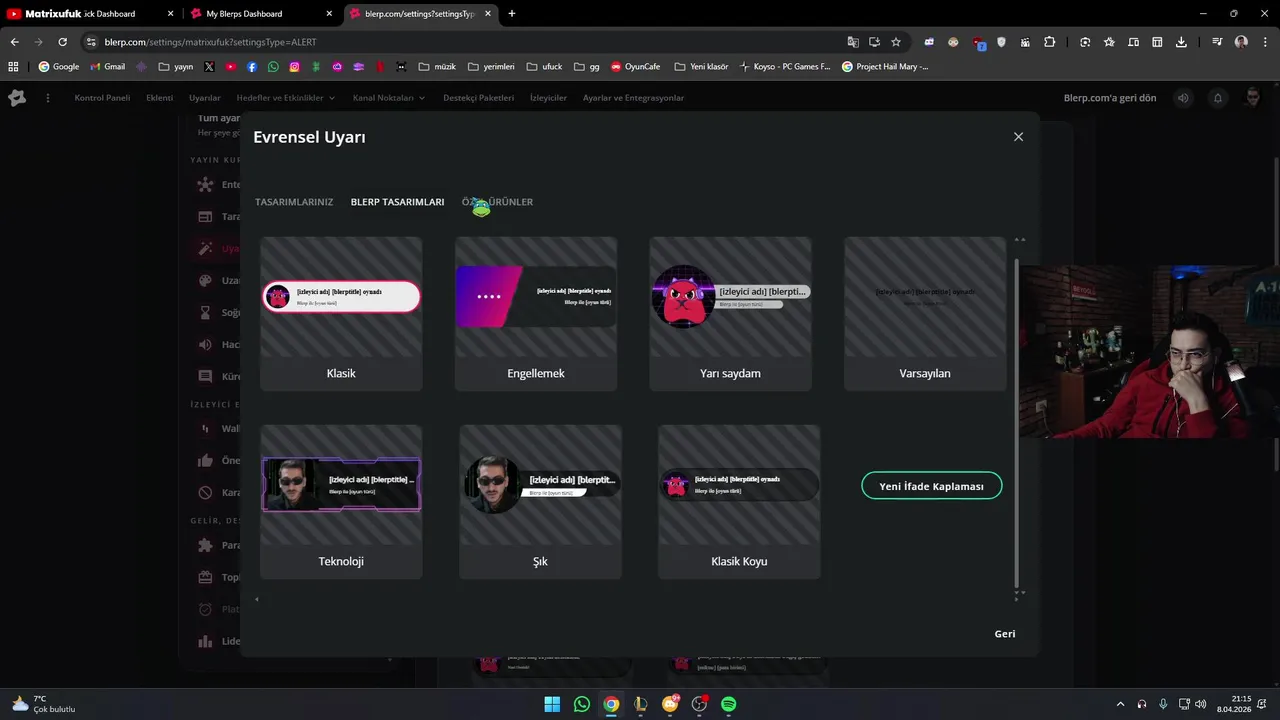Image resolution: width=1280 pixels, height=720 pixels.
Task: Select the Klasik Koyu design
Action: point(739,502)
